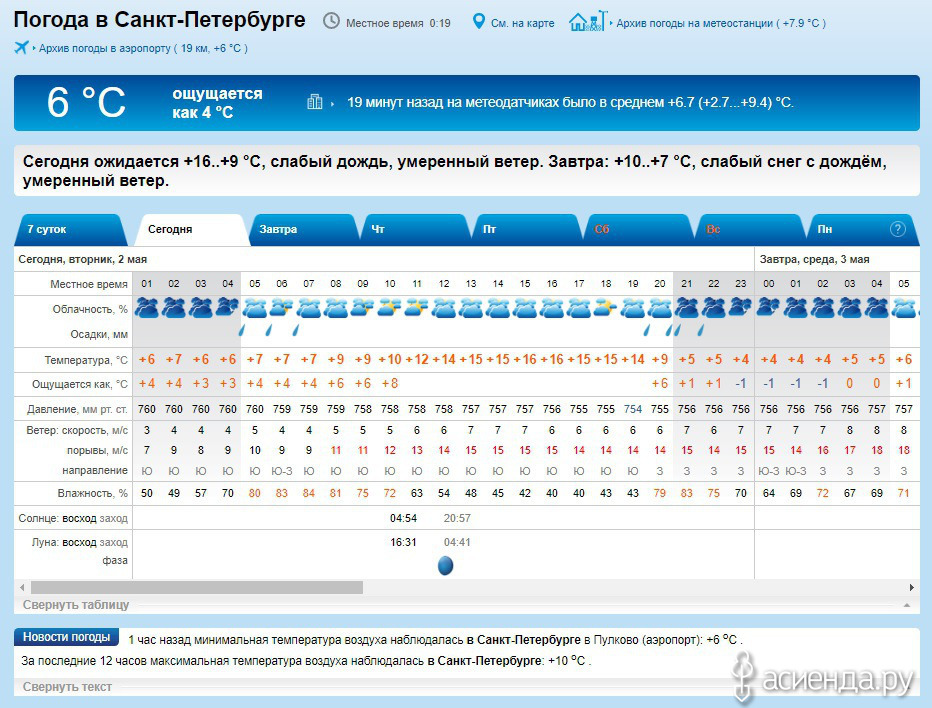The image size is (932, 708).
Task: Click the map pin icon
Action: tap(478, 22)
